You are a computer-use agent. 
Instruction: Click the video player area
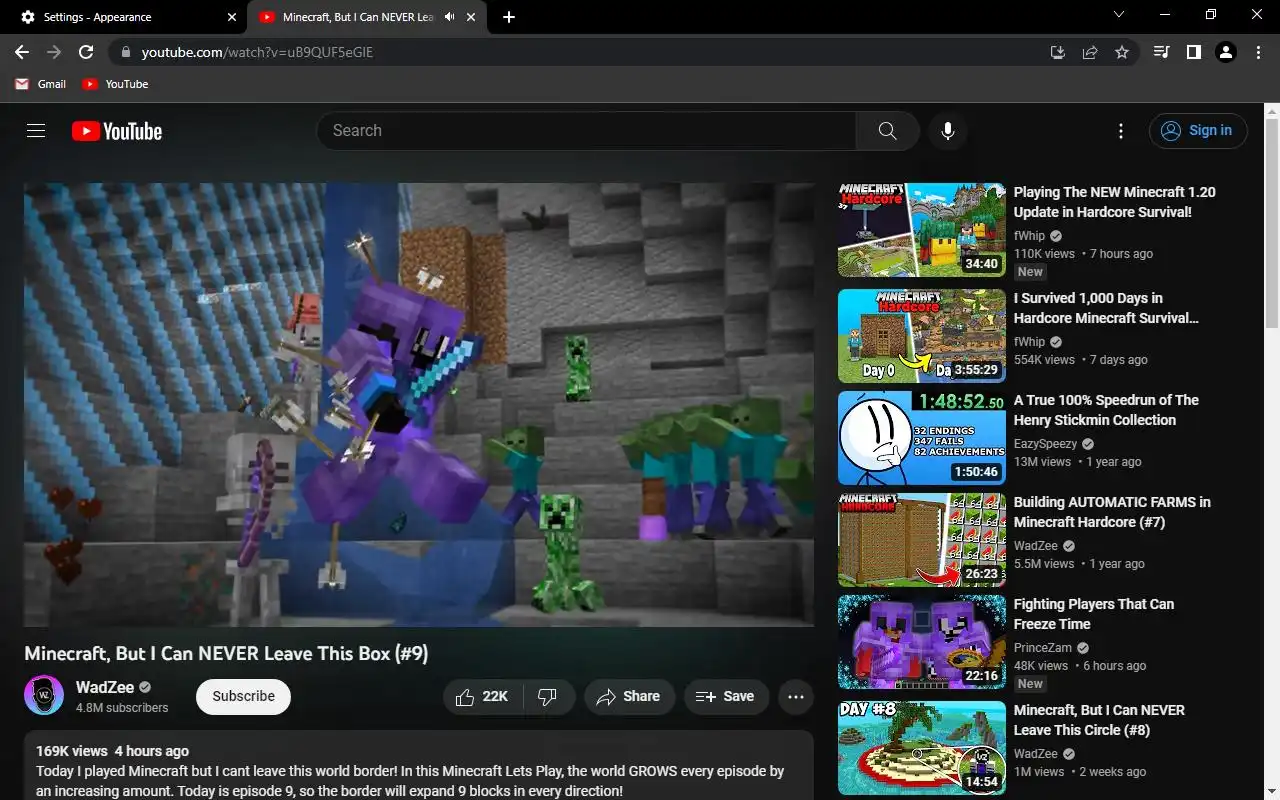click(x=419, y=405)
